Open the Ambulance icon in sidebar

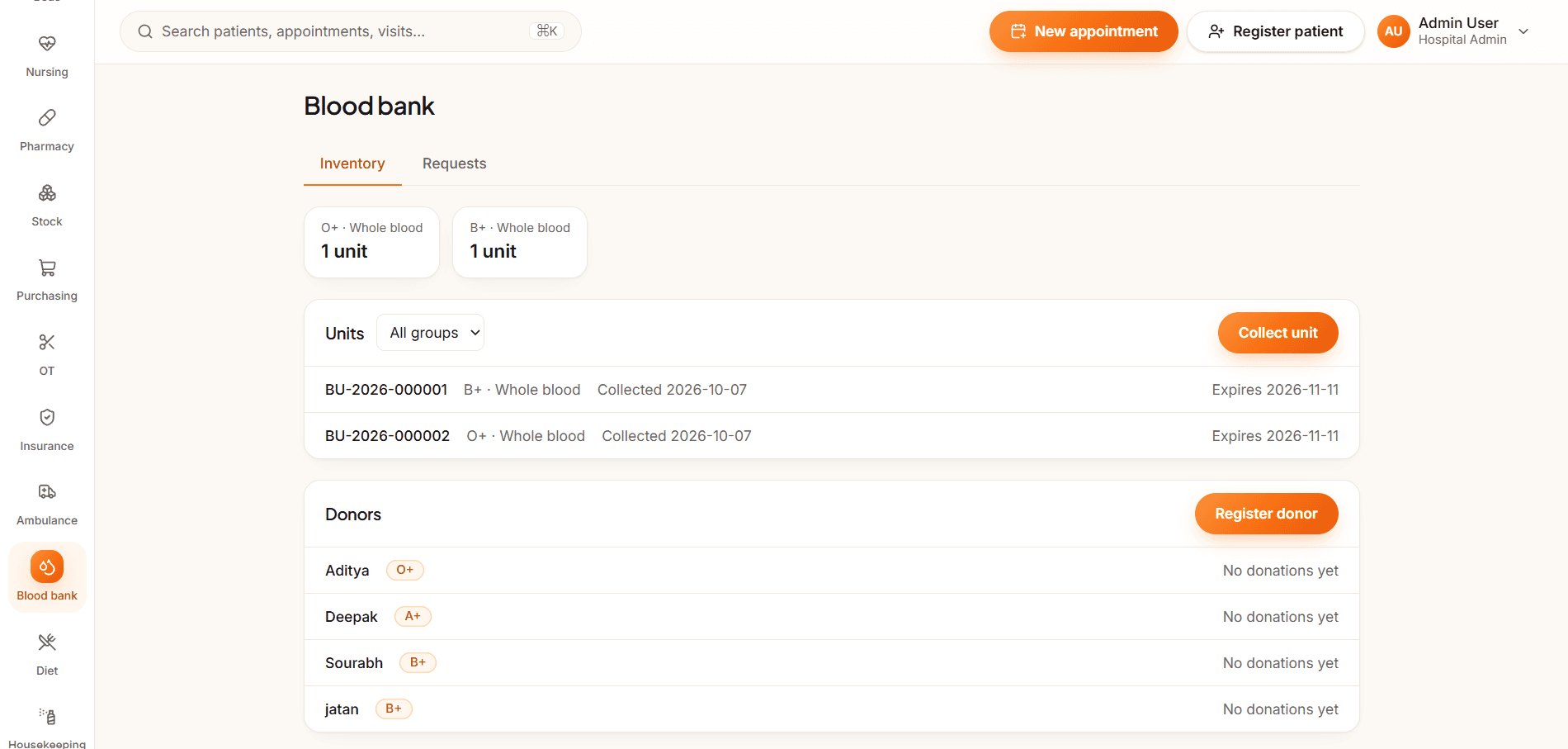click(47, 492)
